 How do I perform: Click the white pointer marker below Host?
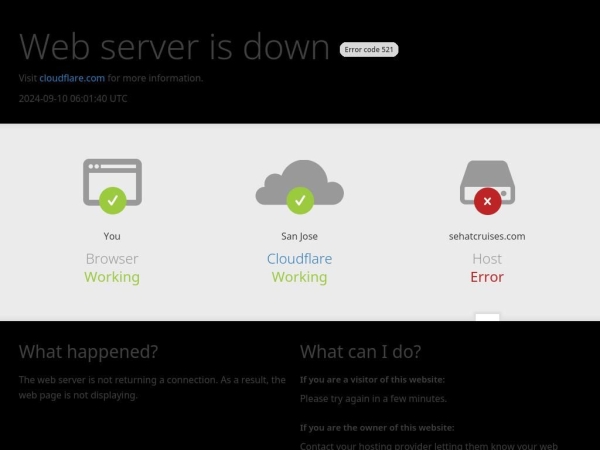tap(488, 317)
